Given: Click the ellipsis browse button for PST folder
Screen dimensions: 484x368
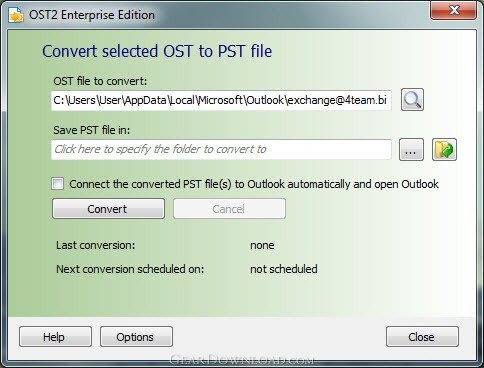Looking at the screenshot, I should coord(411,150).
